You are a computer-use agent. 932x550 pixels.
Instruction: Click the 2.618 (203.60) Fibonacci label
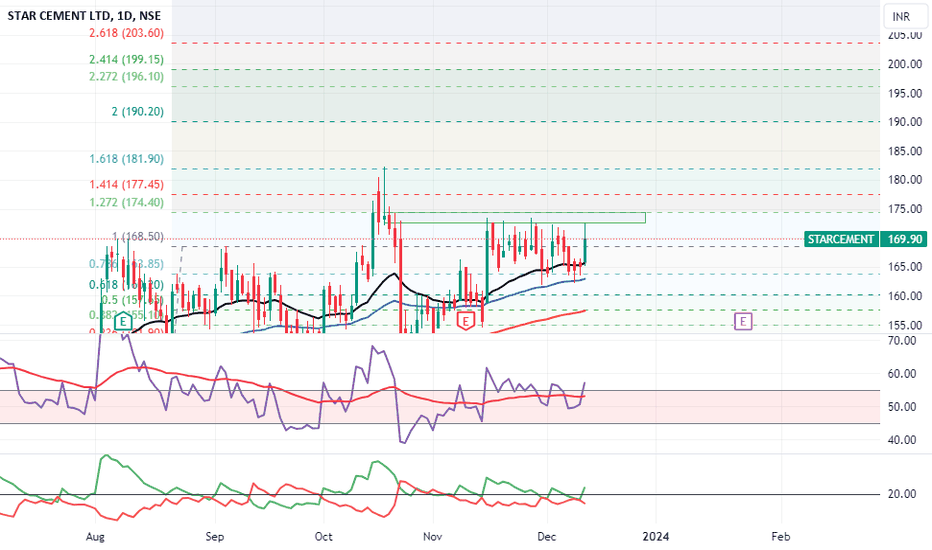point(127,33)
